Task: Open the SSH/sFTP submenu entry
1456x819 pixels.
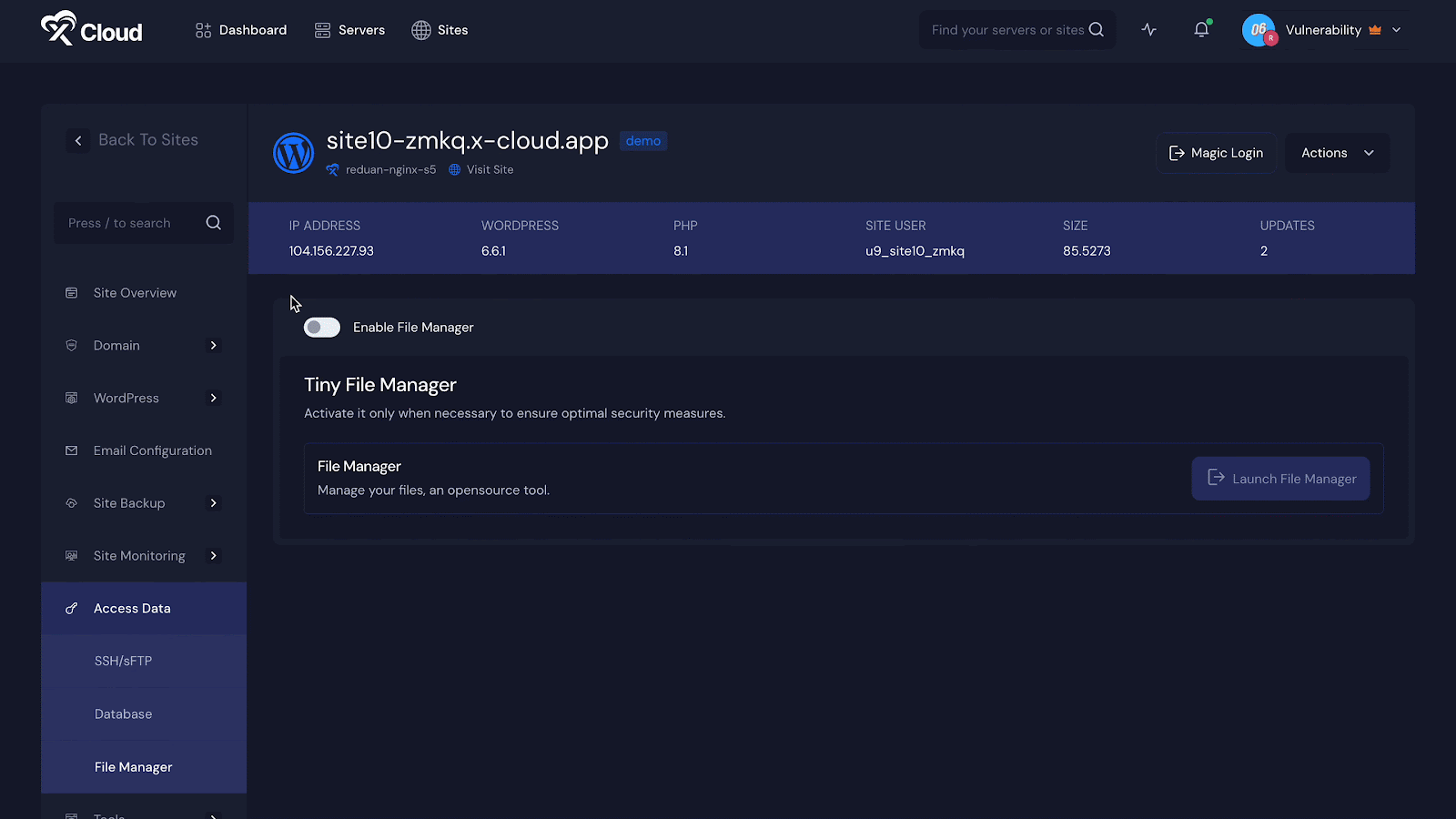Action: click(123, 661)
